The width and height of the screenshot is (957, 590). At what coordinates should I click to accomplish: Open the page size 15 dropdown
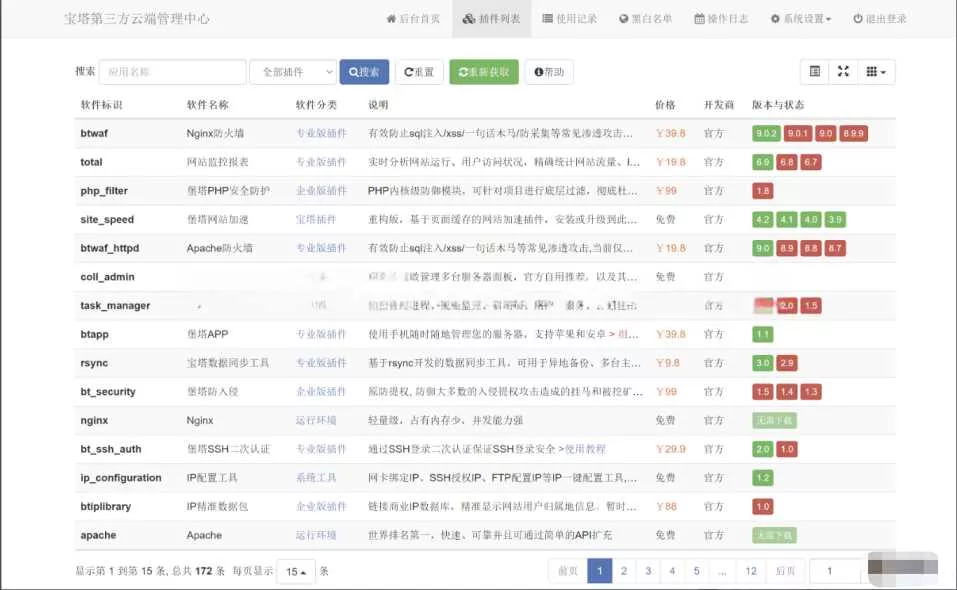[x=296, y=572]
